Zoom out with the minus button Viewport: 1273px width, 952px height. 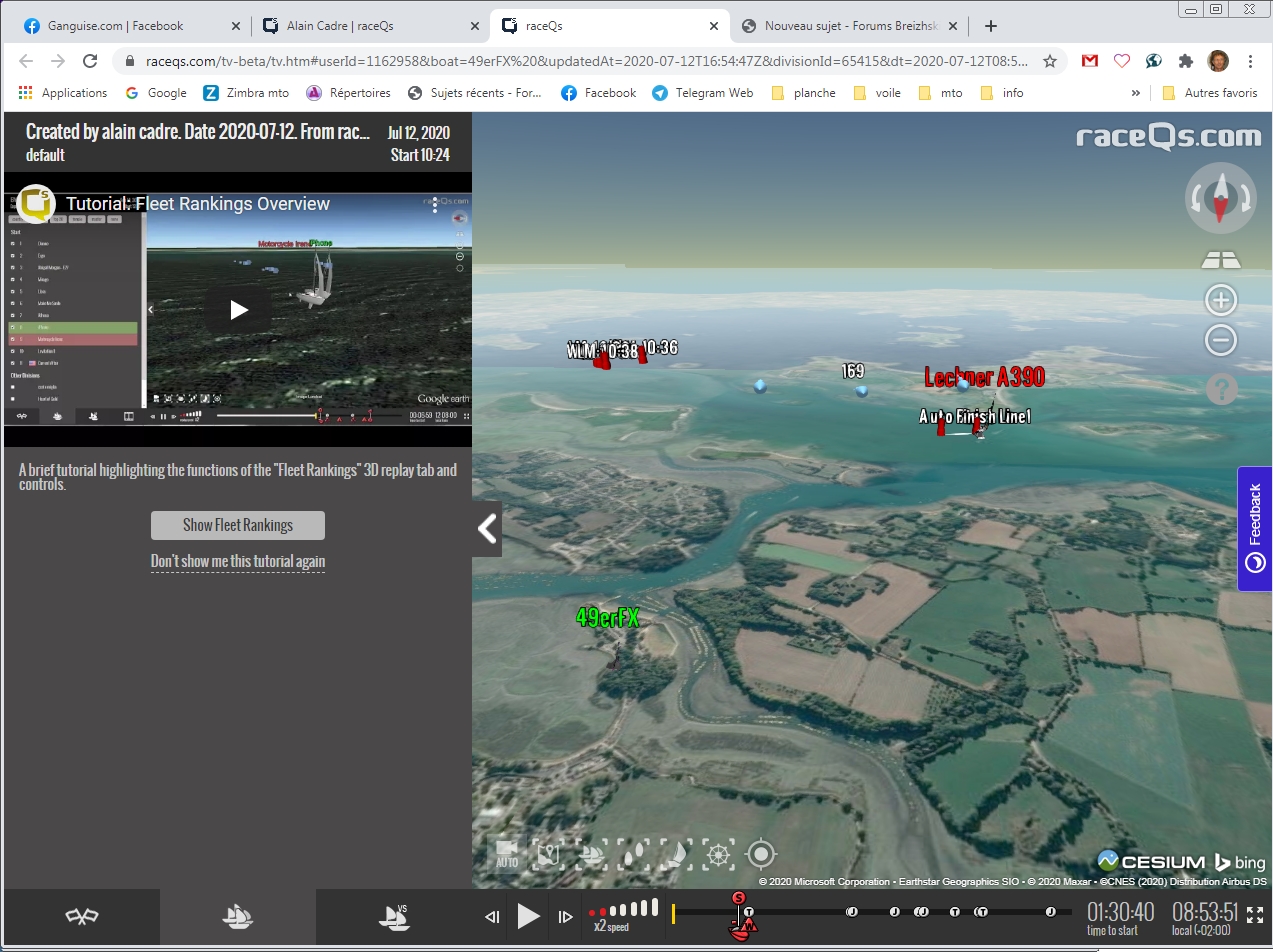(1220, 341)
